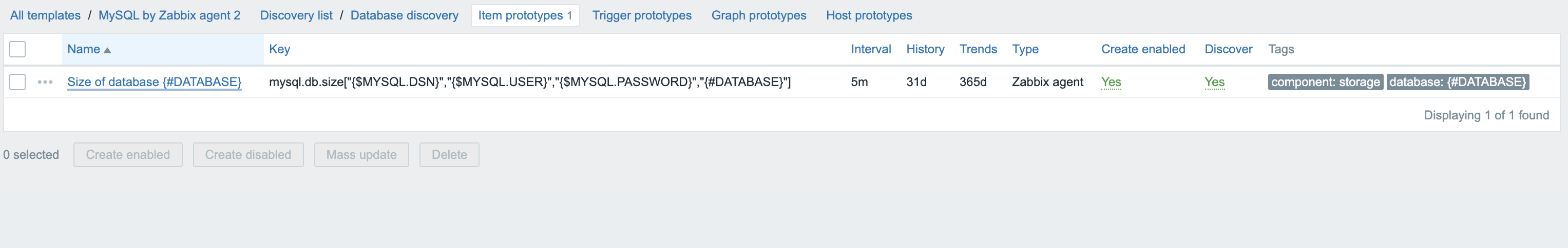Screen dimensions: 1568x248
Task: Switch to Graph prototypes tab
Action: point(758,15)
